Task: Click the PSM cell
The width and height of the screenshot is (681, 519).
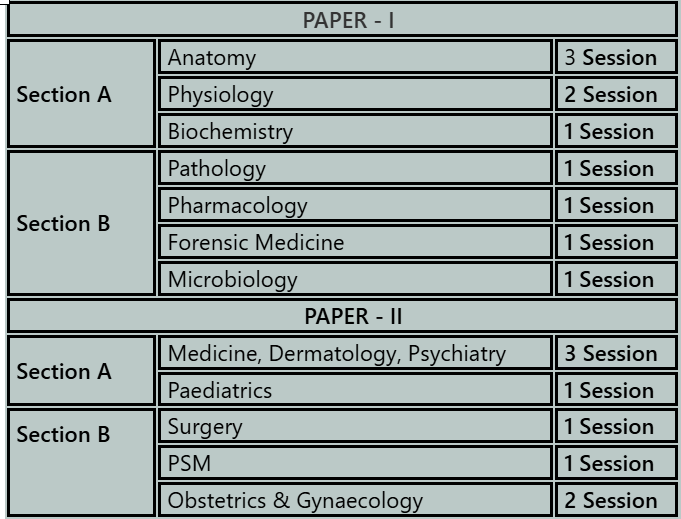Action: [x=355, y=464]
